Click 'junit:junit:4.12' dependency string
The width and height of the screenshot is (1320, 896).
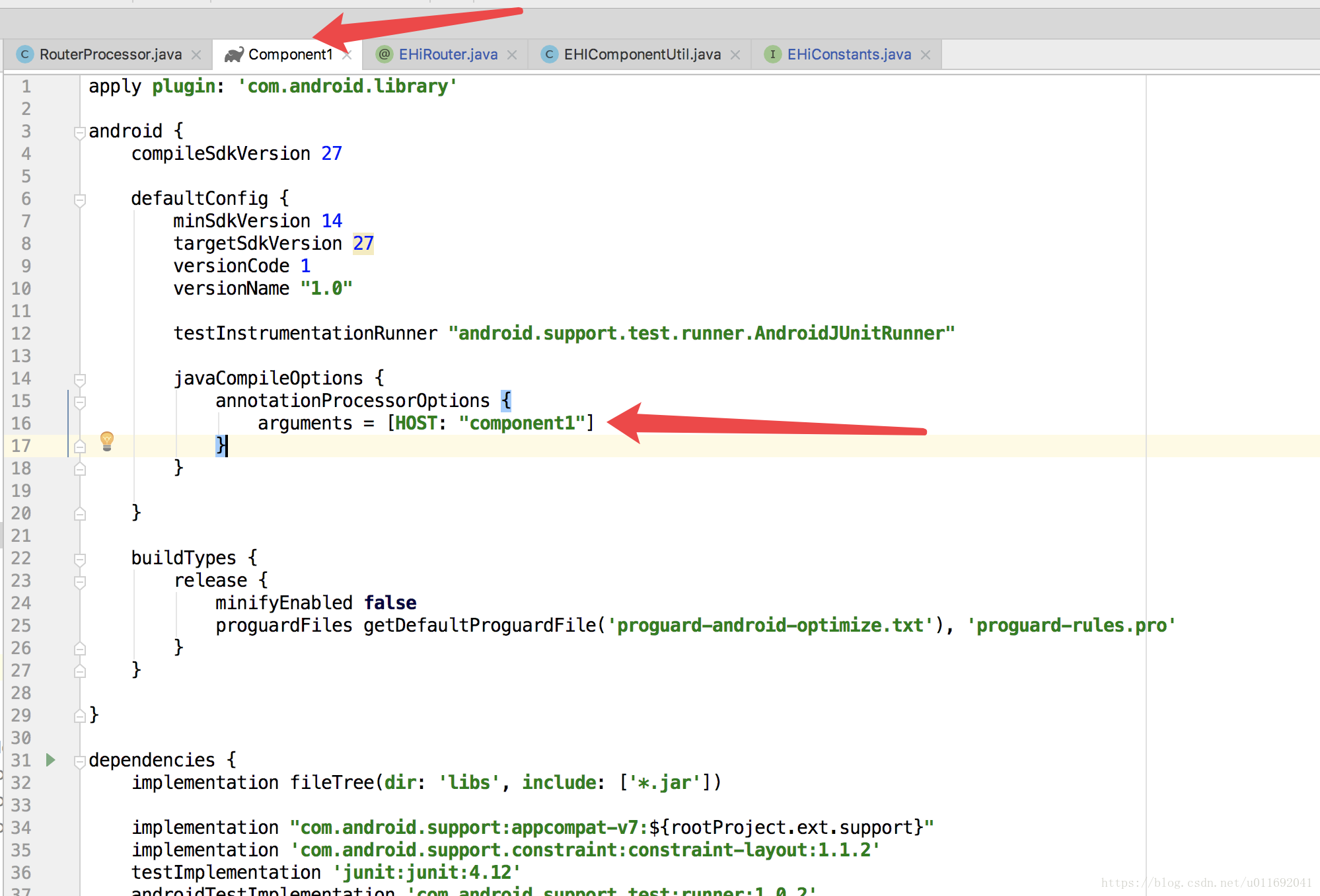(x=427, y=873)
